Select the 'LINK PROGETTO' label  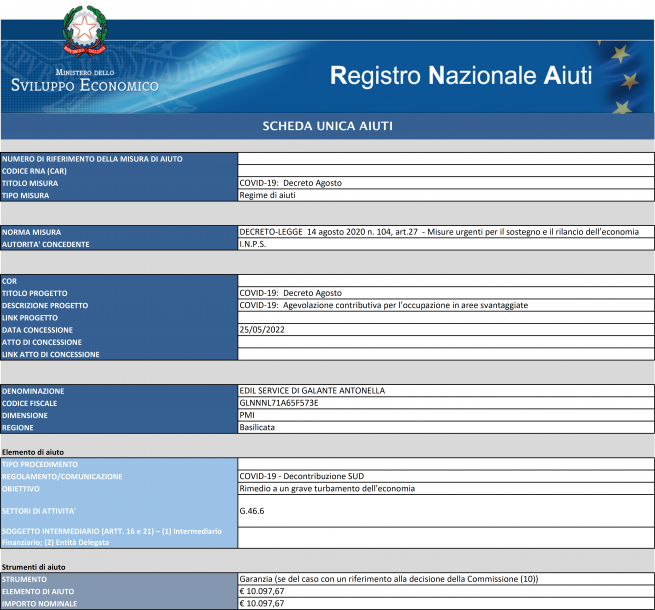point(30,318)
